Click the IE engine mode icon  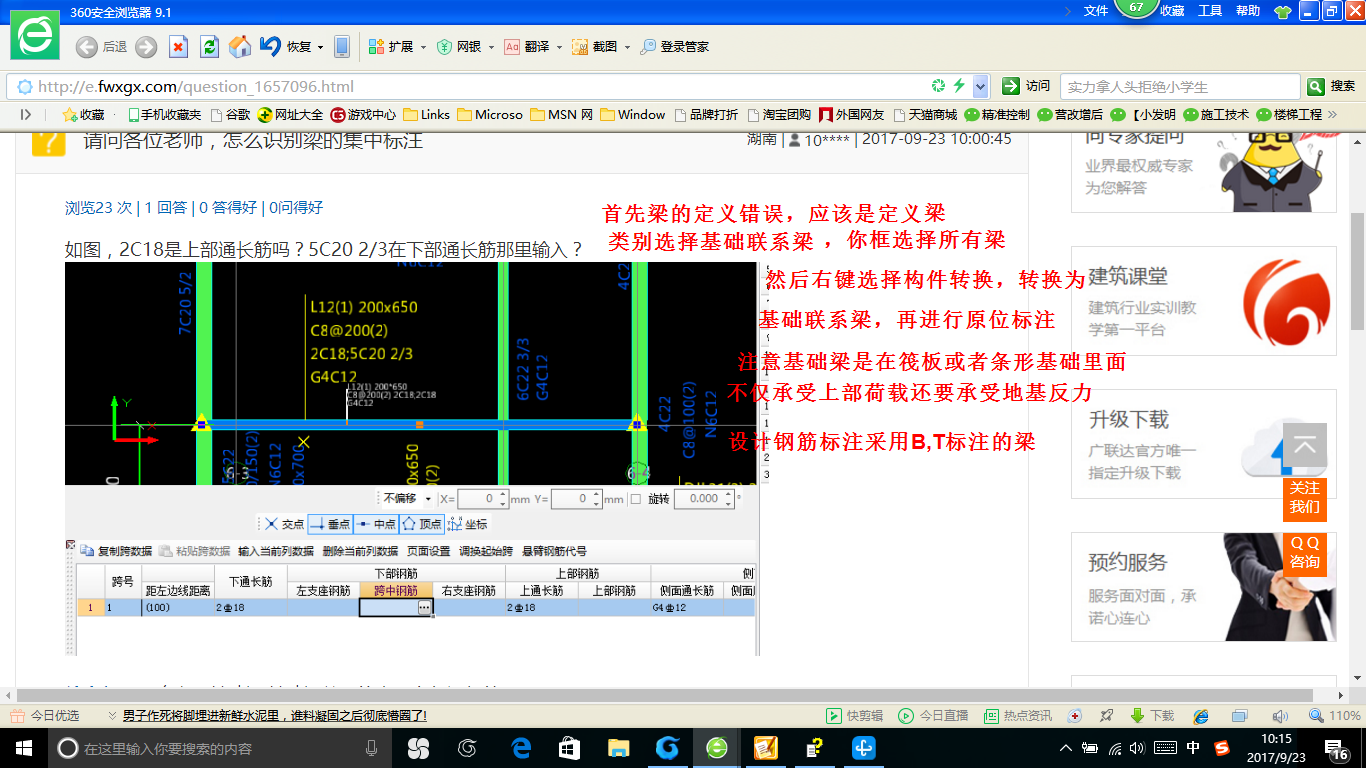(x=1202, y=716)
